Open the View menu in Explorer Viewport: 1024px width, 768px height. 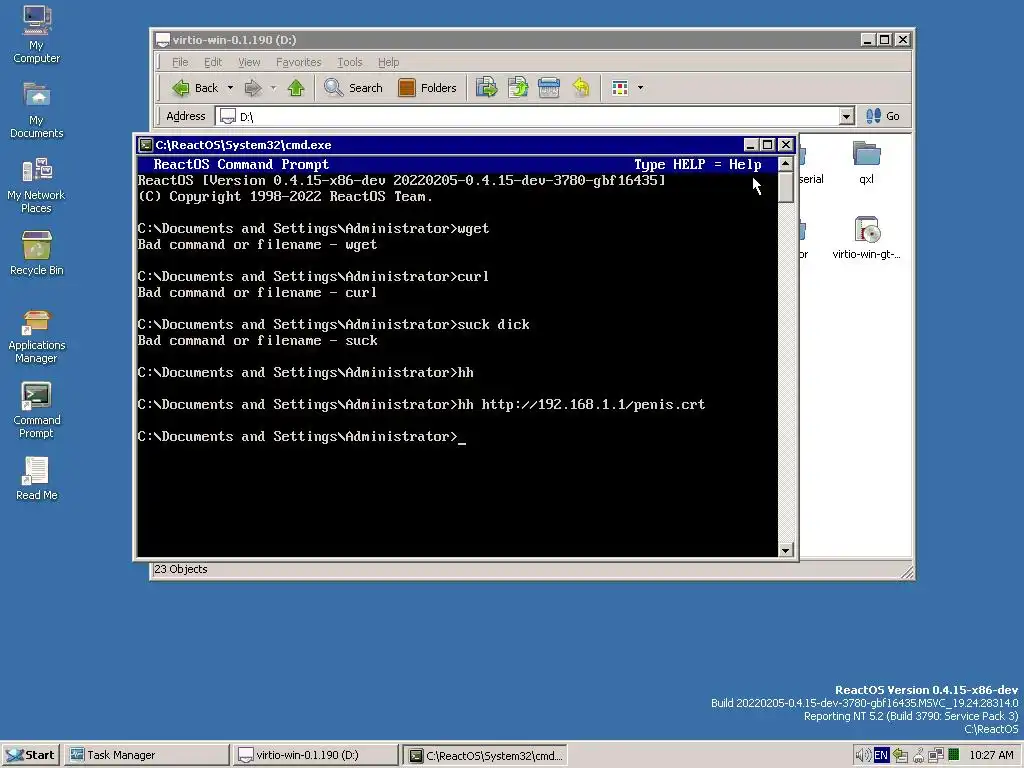249,62
